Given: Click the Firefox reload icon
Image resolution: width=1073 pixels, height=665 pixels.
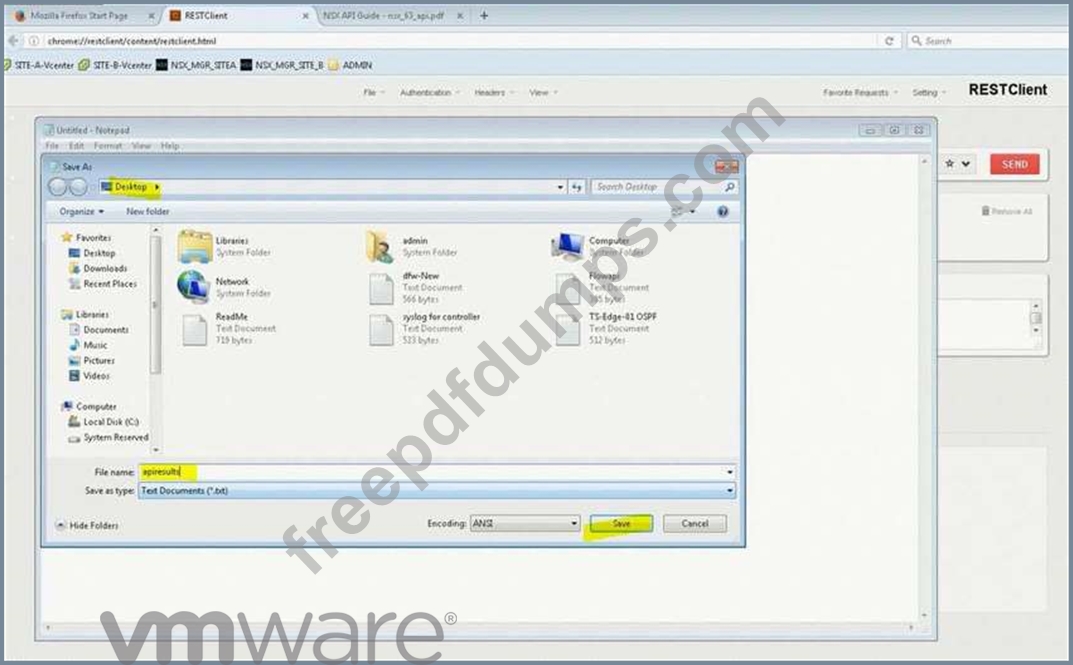Looking at the screenshot, I should [x=889, y=41].
